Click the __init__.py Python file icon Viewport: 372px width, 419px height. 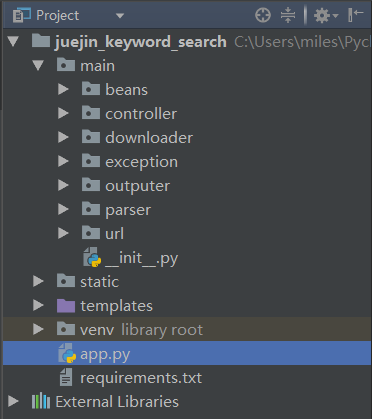[92, 257]
